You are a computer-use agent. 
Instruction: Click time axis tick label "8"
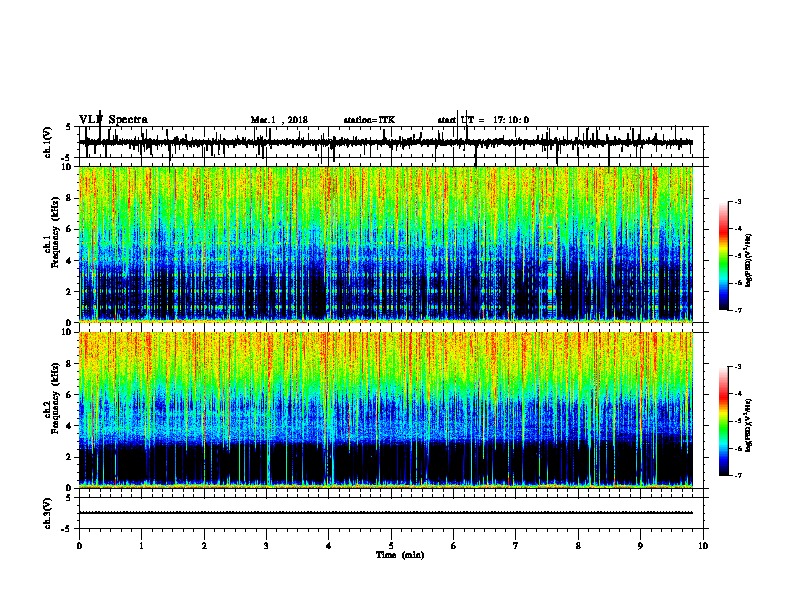pos(578,546)
